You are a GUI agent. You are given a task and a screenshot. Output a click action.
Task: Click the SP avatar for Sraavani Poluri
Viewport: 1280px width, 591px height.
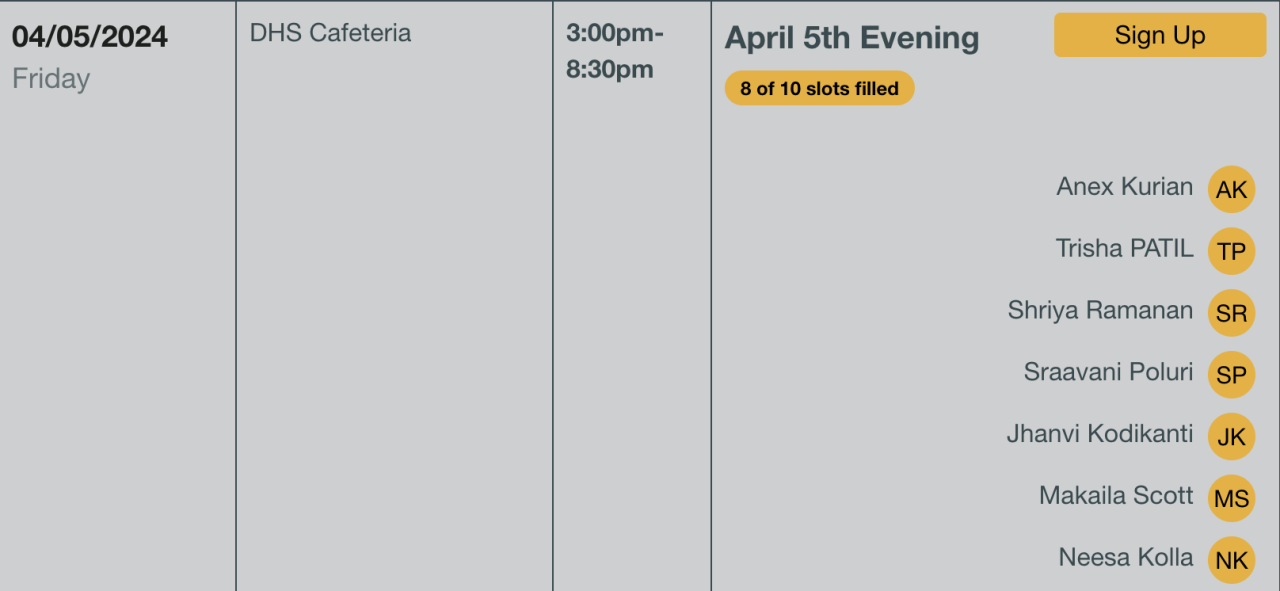(x=1231, y=375)
